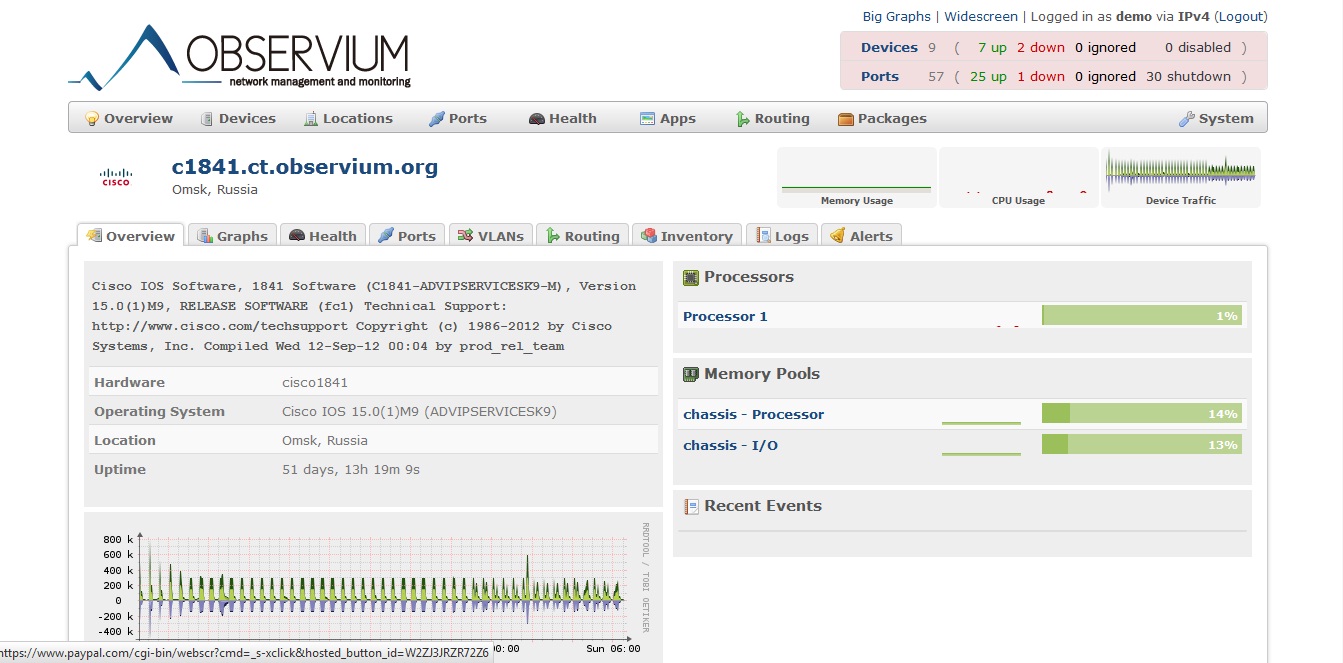Screen dimensions: 1343x663
Task: Click the Logout link
Action: (1241, 16)
